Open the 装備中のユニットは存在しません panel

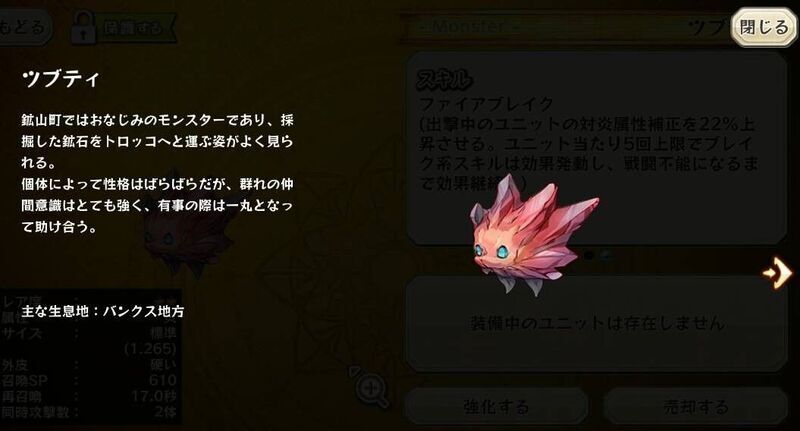(596, 323)
